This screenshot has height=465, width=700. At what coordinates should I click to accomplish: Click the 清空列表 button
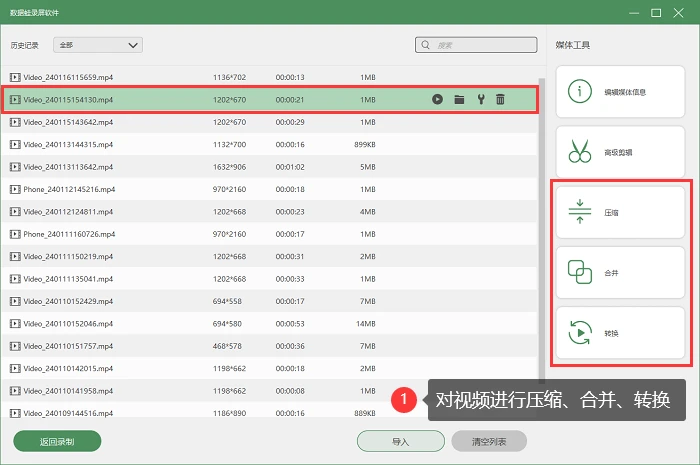[489, 441]
